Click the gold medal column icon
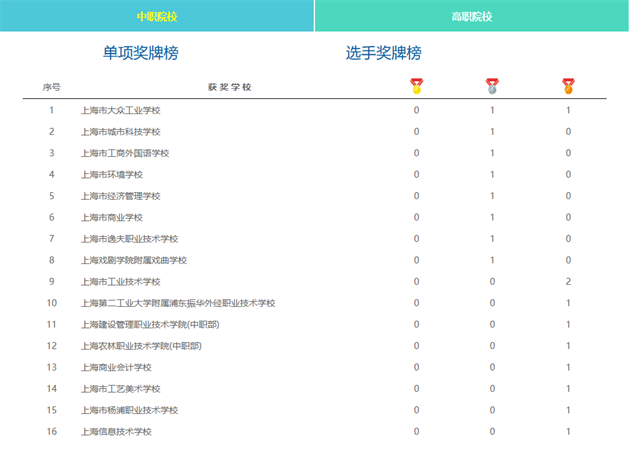The image size is (630, 453). click(417, 86)
